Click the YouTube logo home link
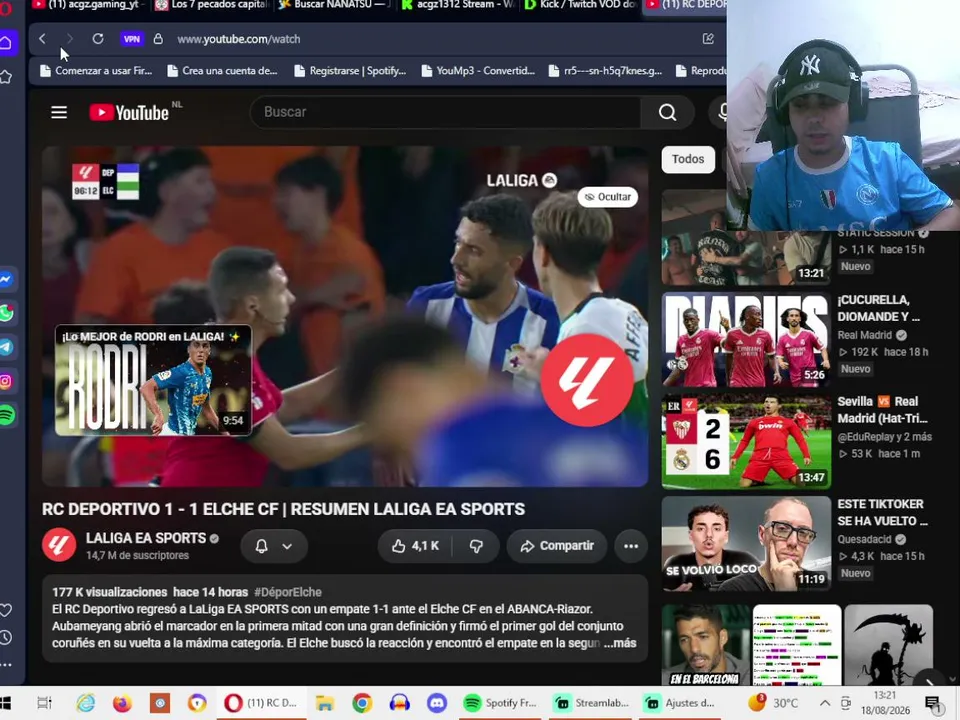Screen dimensions: 960x720 [129, 113]
